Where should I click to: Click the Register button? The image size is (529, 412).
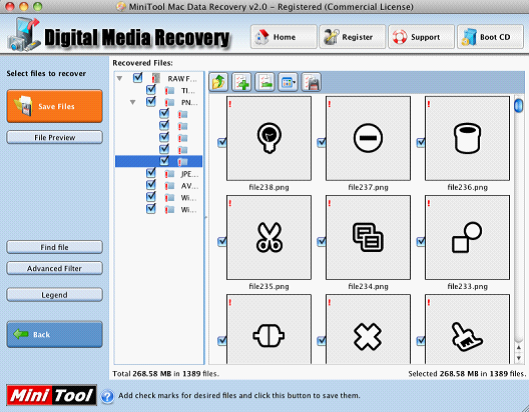tap(353, 36)
